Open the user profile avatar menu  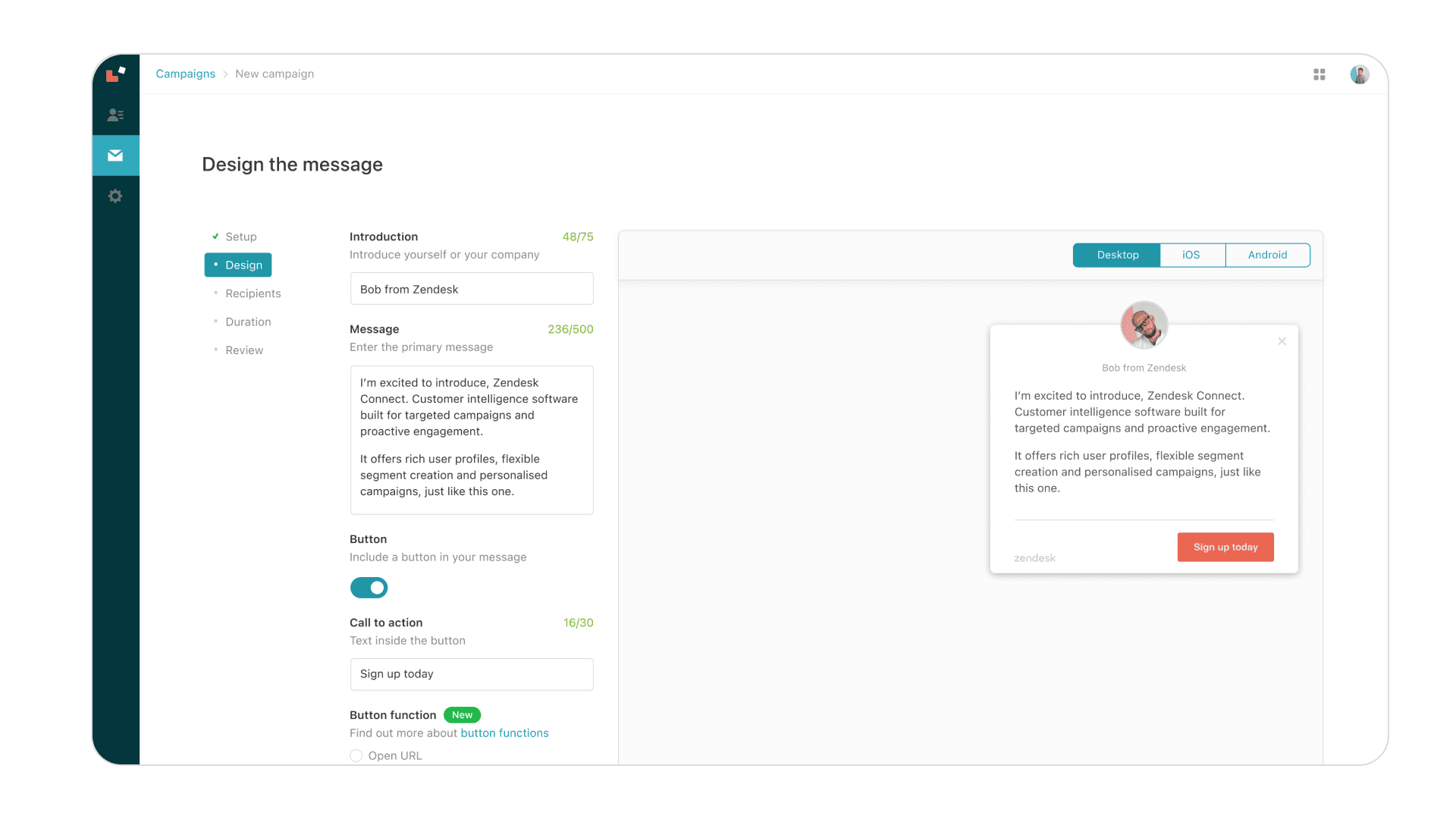point(1360,74)
